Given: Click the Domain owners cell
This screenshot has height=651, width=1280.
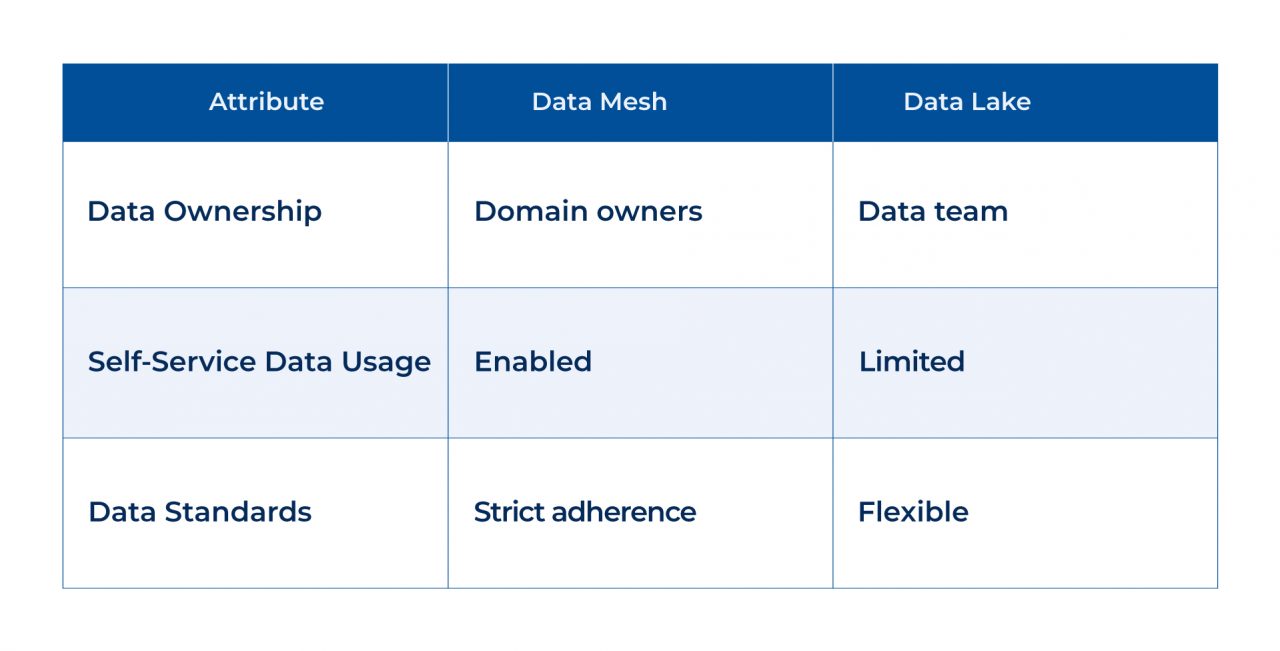Looking at the screenshot, I should (588, 212).
